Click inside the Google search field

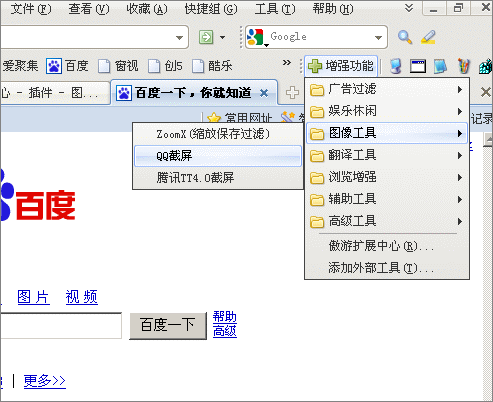(x=320, y=37)
